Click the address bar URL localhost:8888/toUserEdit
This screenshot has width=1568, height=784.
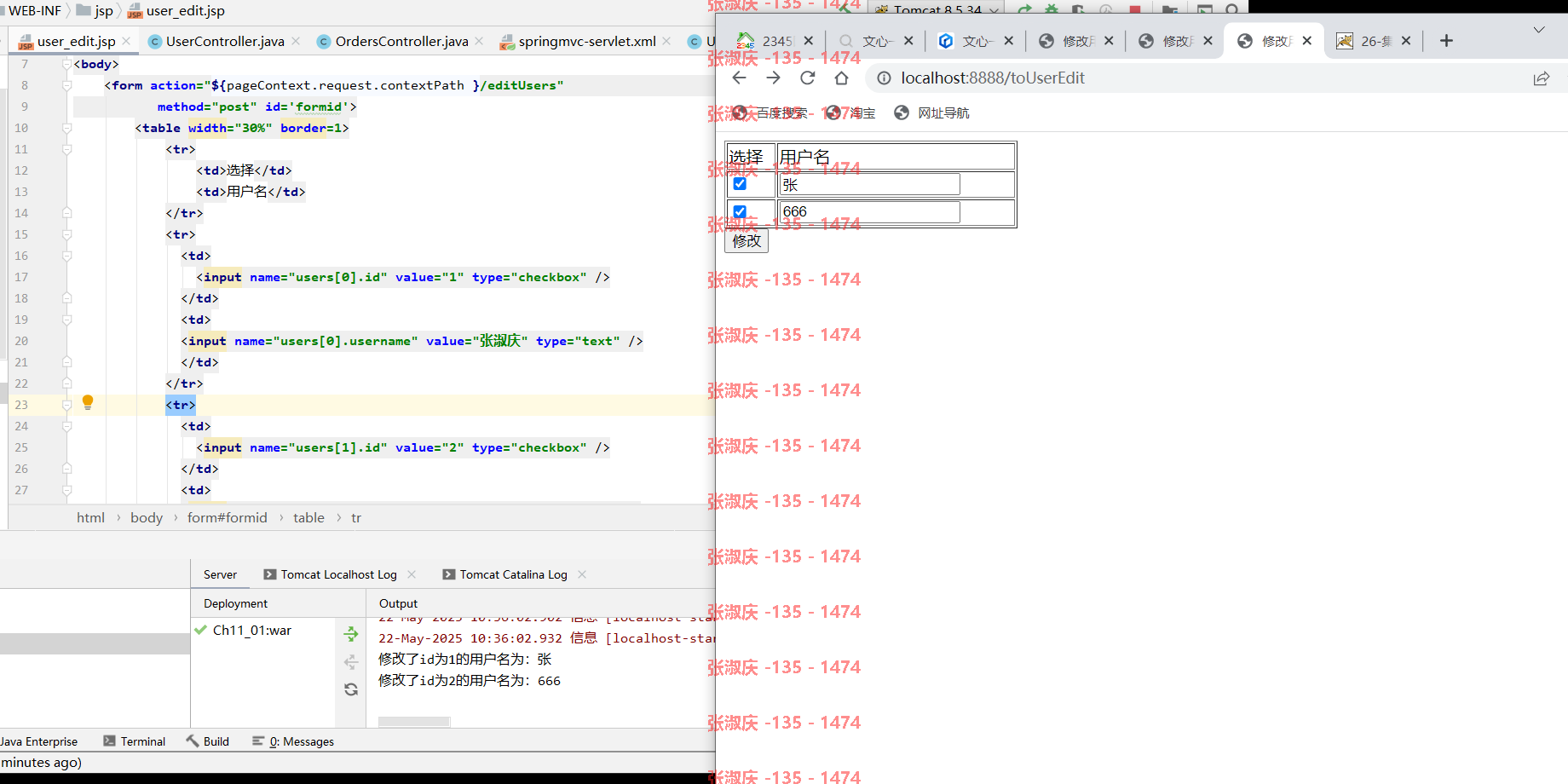pyautogui.click(x=993, y=78)
